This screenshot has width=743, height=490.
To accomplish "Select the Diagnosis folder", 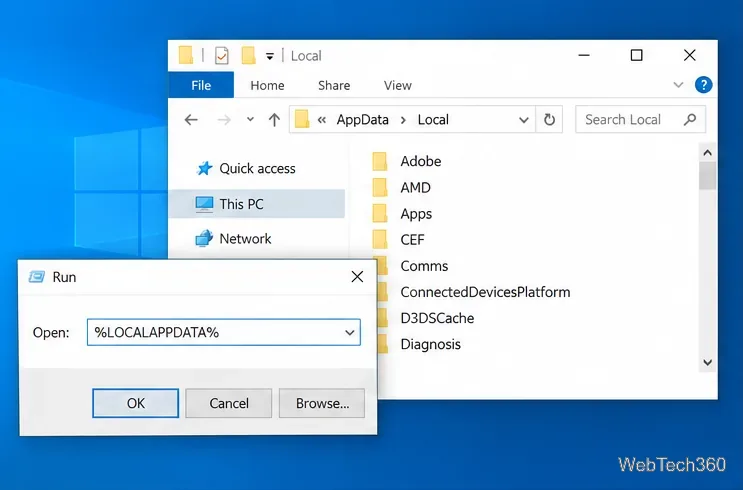I will [x=430, y=344].
